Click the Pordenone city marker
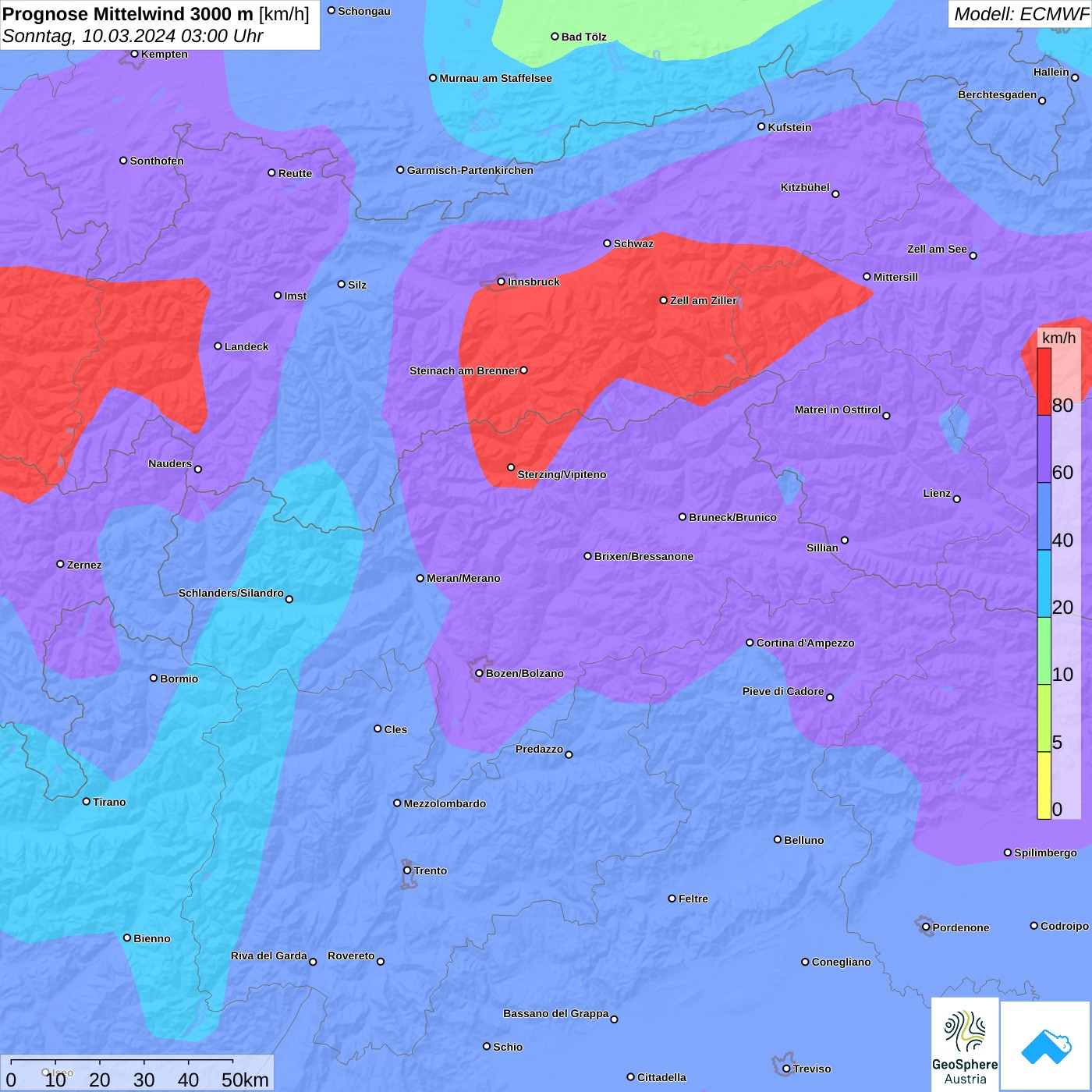 pos(927,927)
